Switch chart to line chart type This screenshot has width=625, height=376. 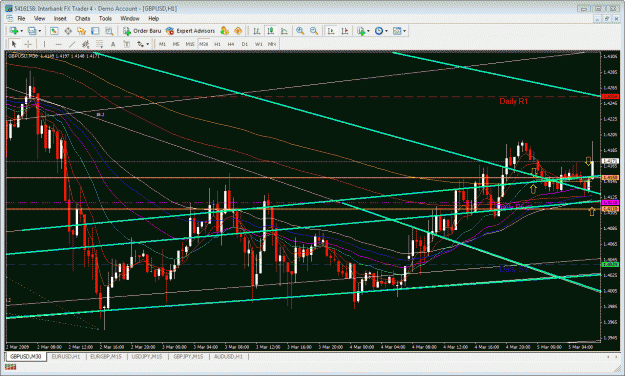284,31
